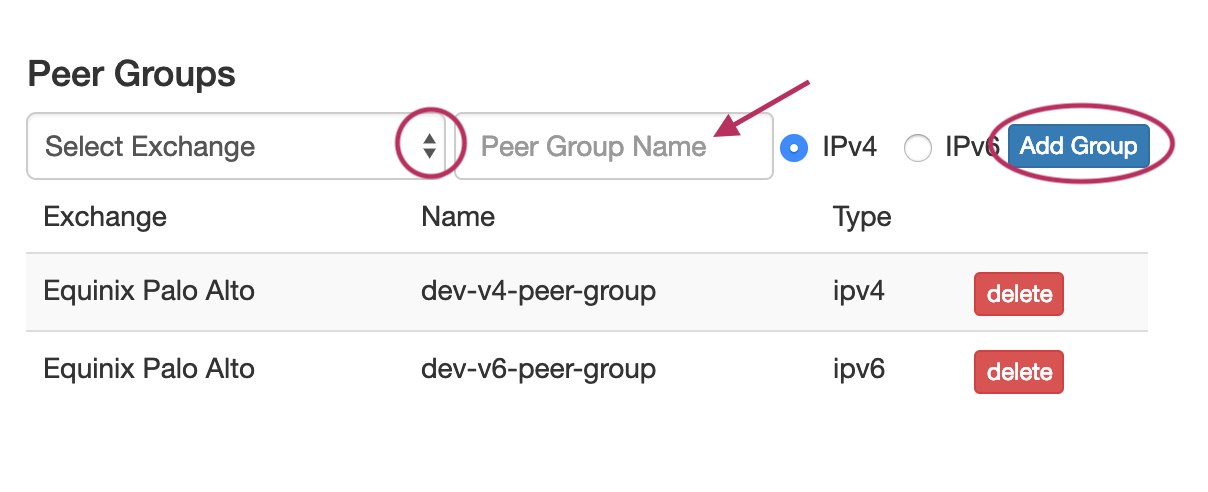The image size is (1208, 492).
Task: Click the up-down arrows on the exchange selector
Action: 429,147
